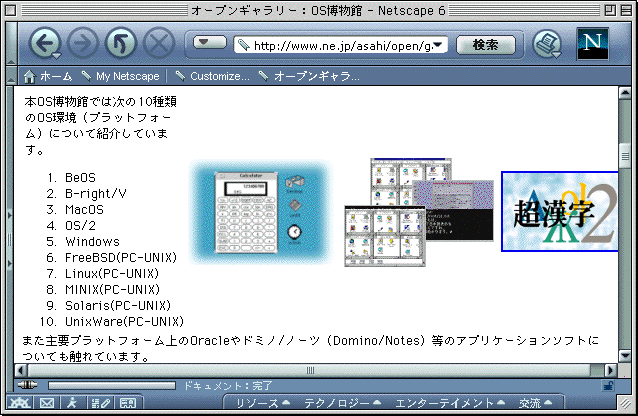Open the オープンギャラ... bookmark
Image resolution: width=638 pixels, height=416 pixels.
point(309,76)
